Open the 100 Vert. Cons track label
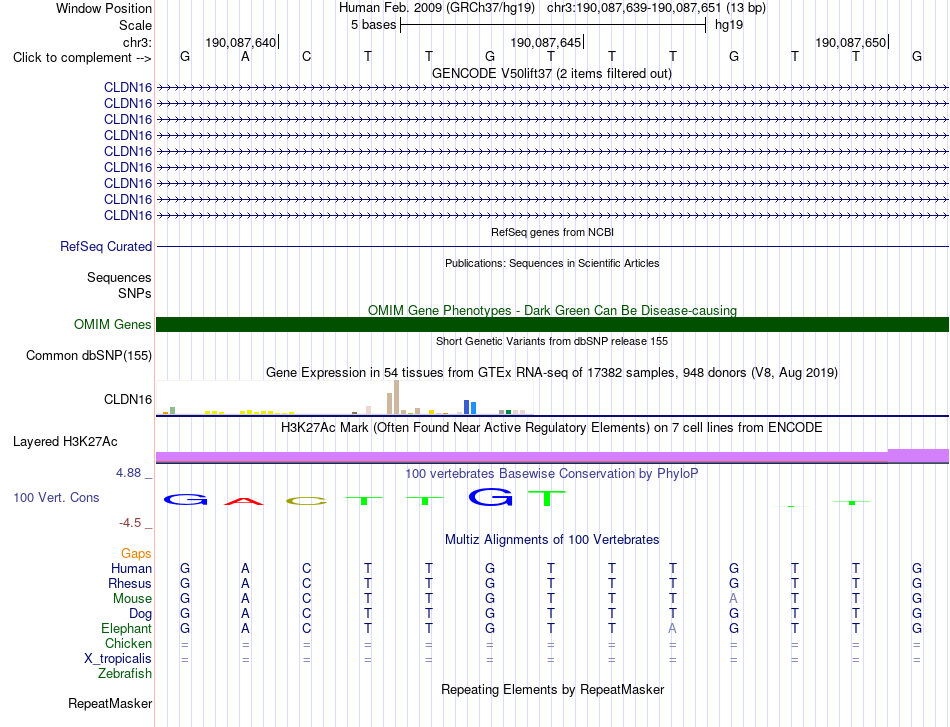950x727 pixels. click(56, 497)
